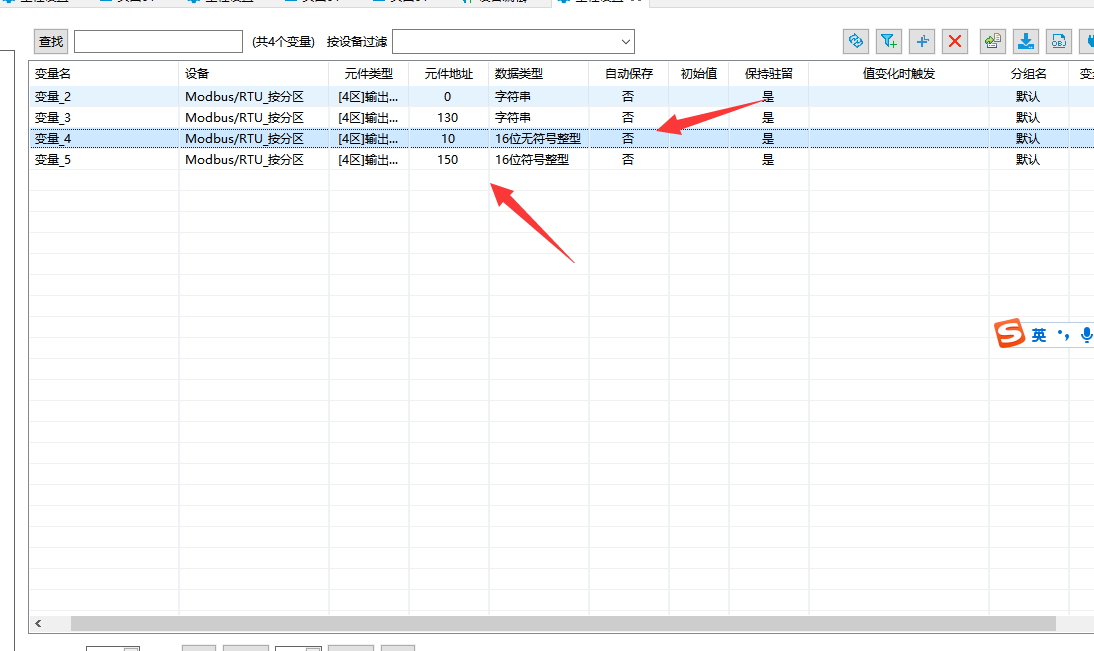
Task: Click element type cell in 变量_5 row
Action: 368,160
